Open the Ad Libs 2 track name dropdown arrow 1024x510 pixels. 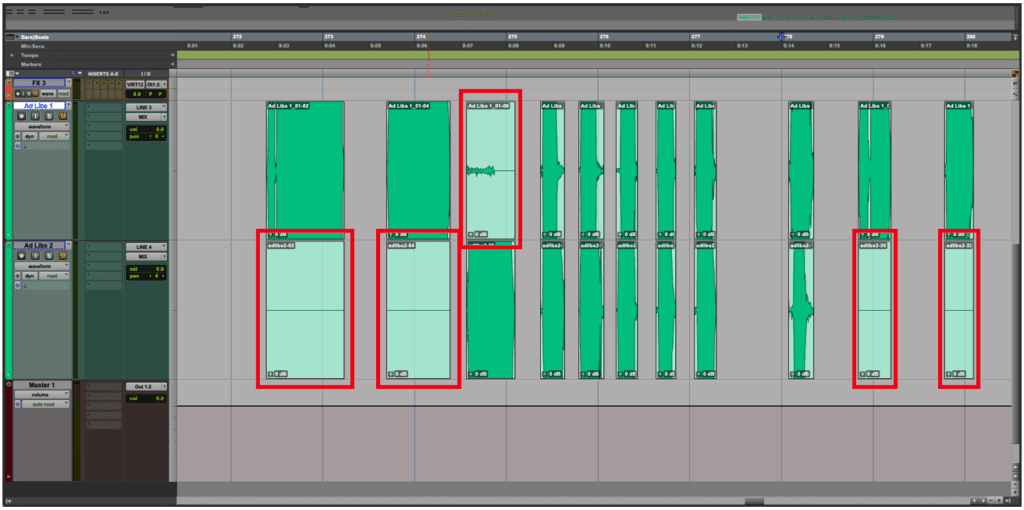(69, 245)
